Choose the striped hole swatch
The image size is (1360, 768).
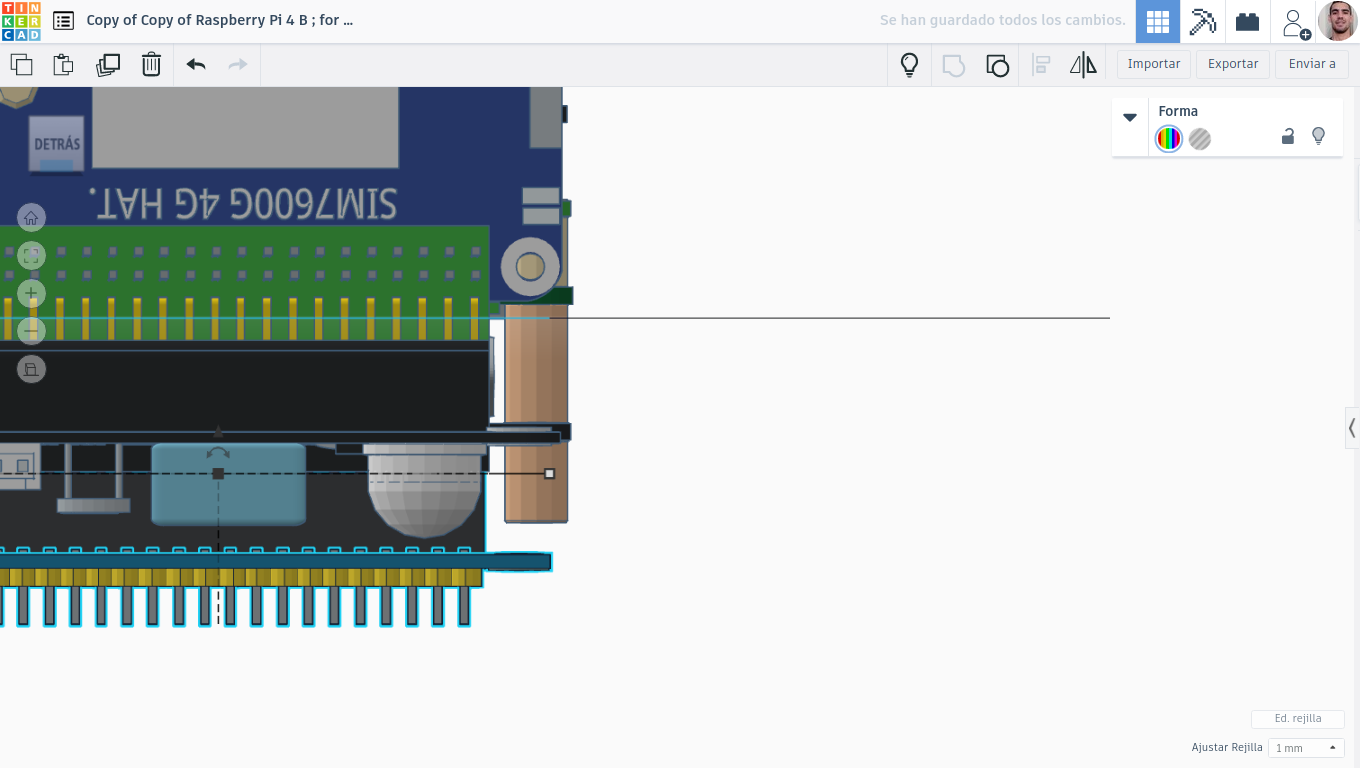click(1200, 139)
